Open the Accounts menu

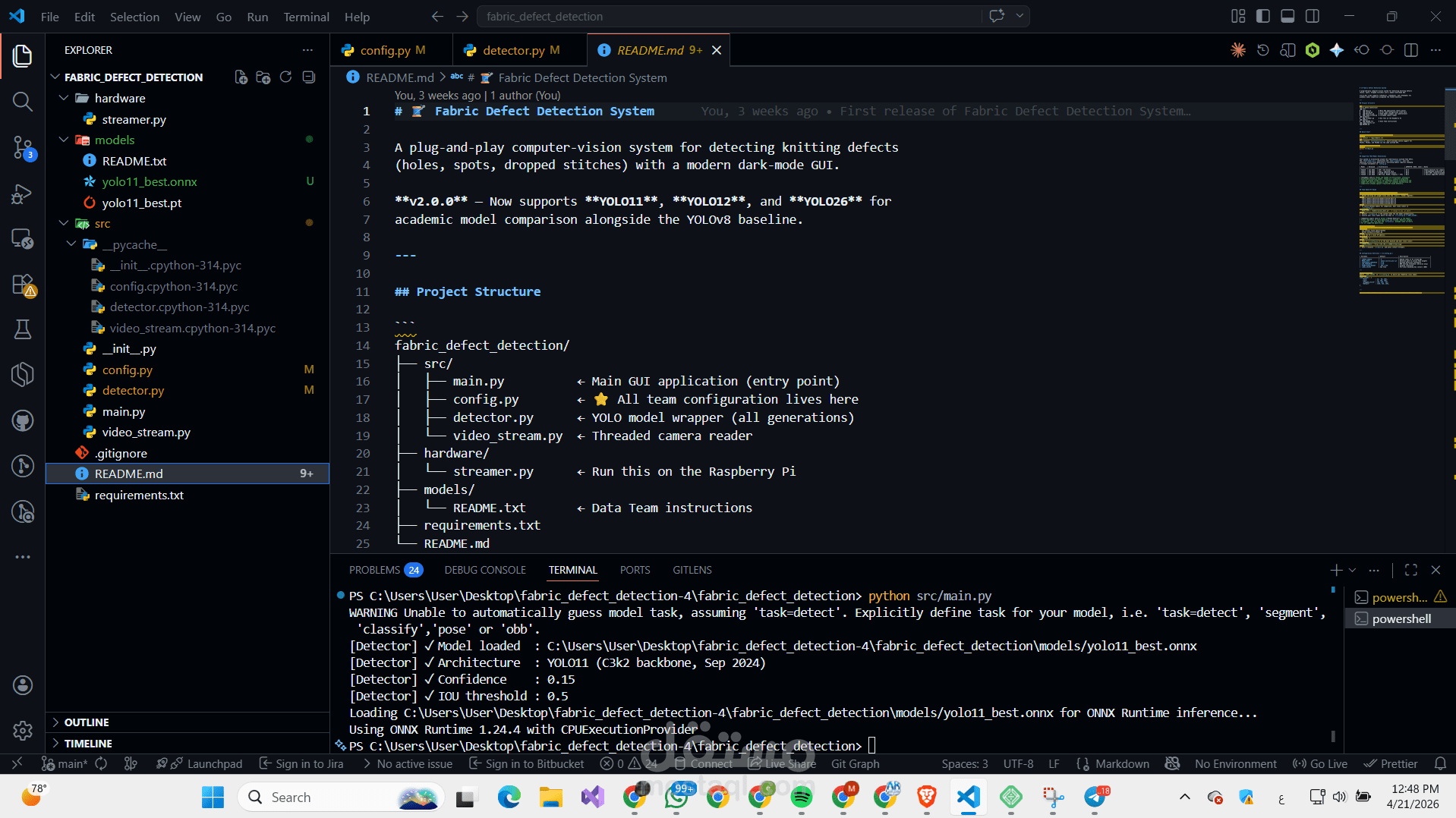(x=23, y=685)
